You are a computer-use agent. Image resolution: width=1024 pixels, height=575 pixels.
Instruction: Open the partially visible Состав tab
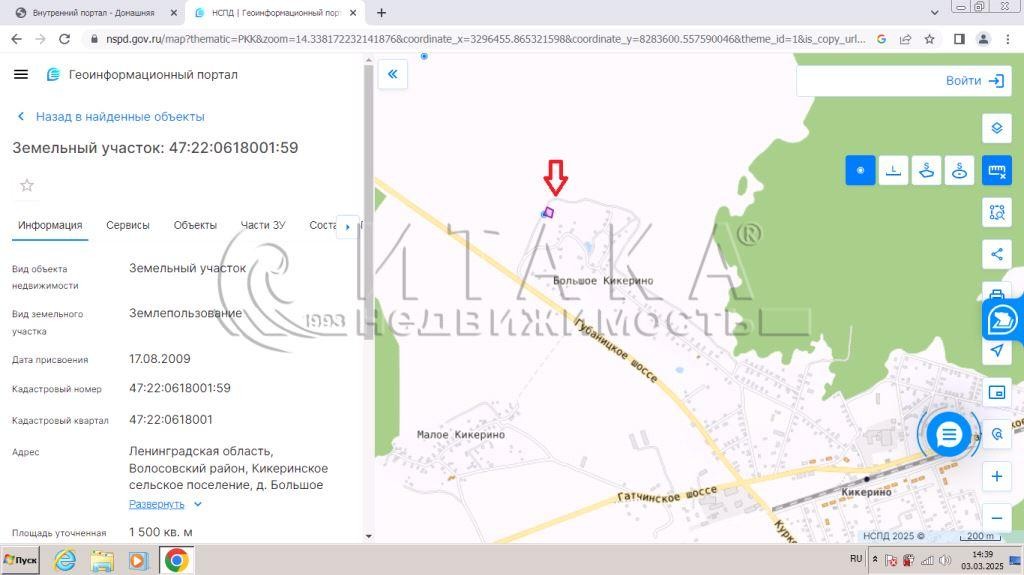(x=323, y=225)
